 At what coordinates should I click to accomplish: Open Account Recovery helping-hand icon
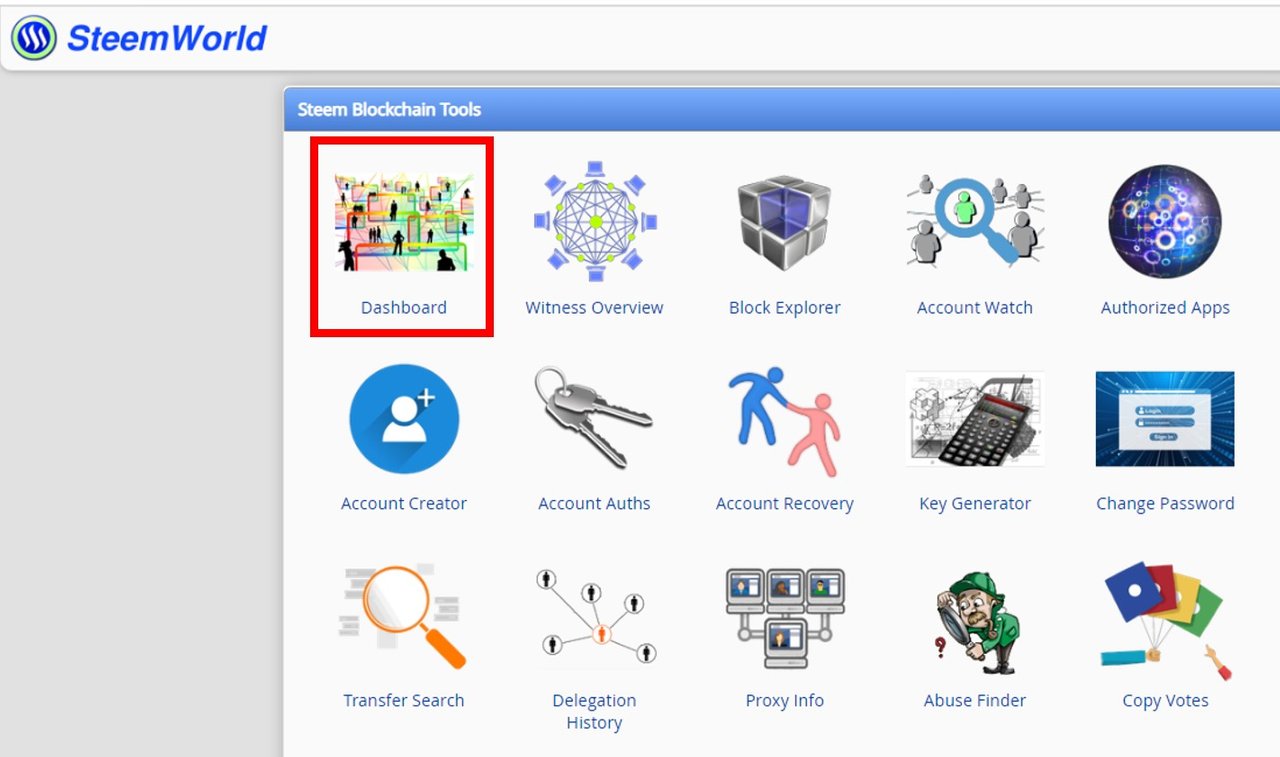(785, 420)
